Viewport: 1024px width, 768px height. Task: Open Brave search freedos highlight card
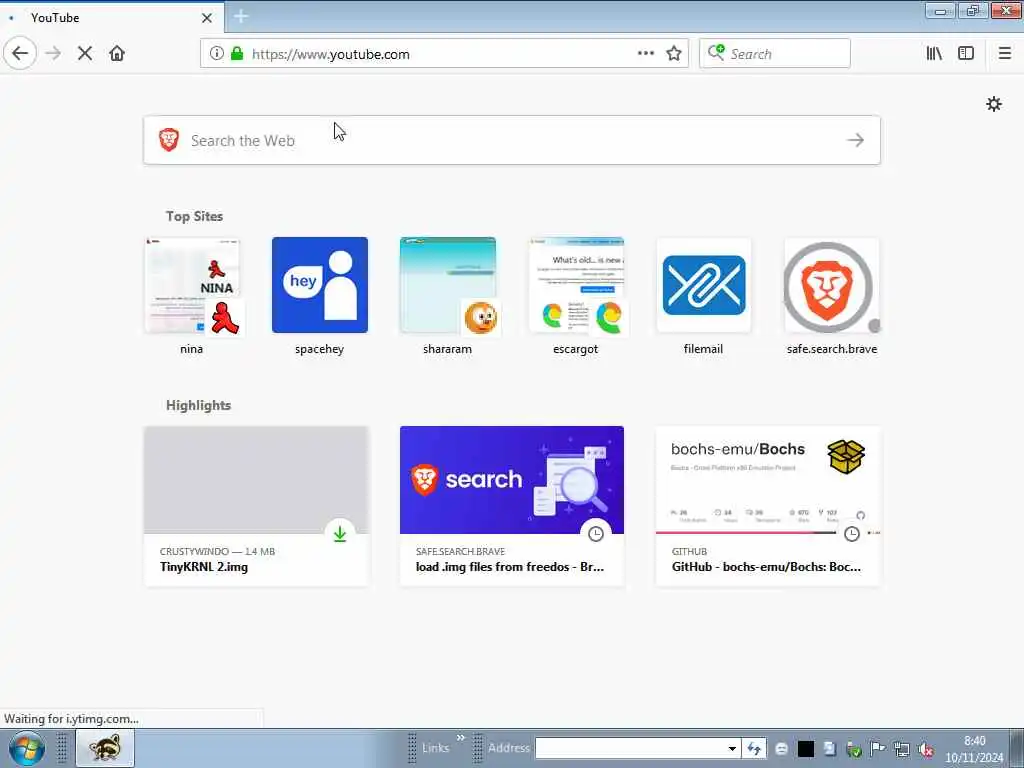click(511, 505)
